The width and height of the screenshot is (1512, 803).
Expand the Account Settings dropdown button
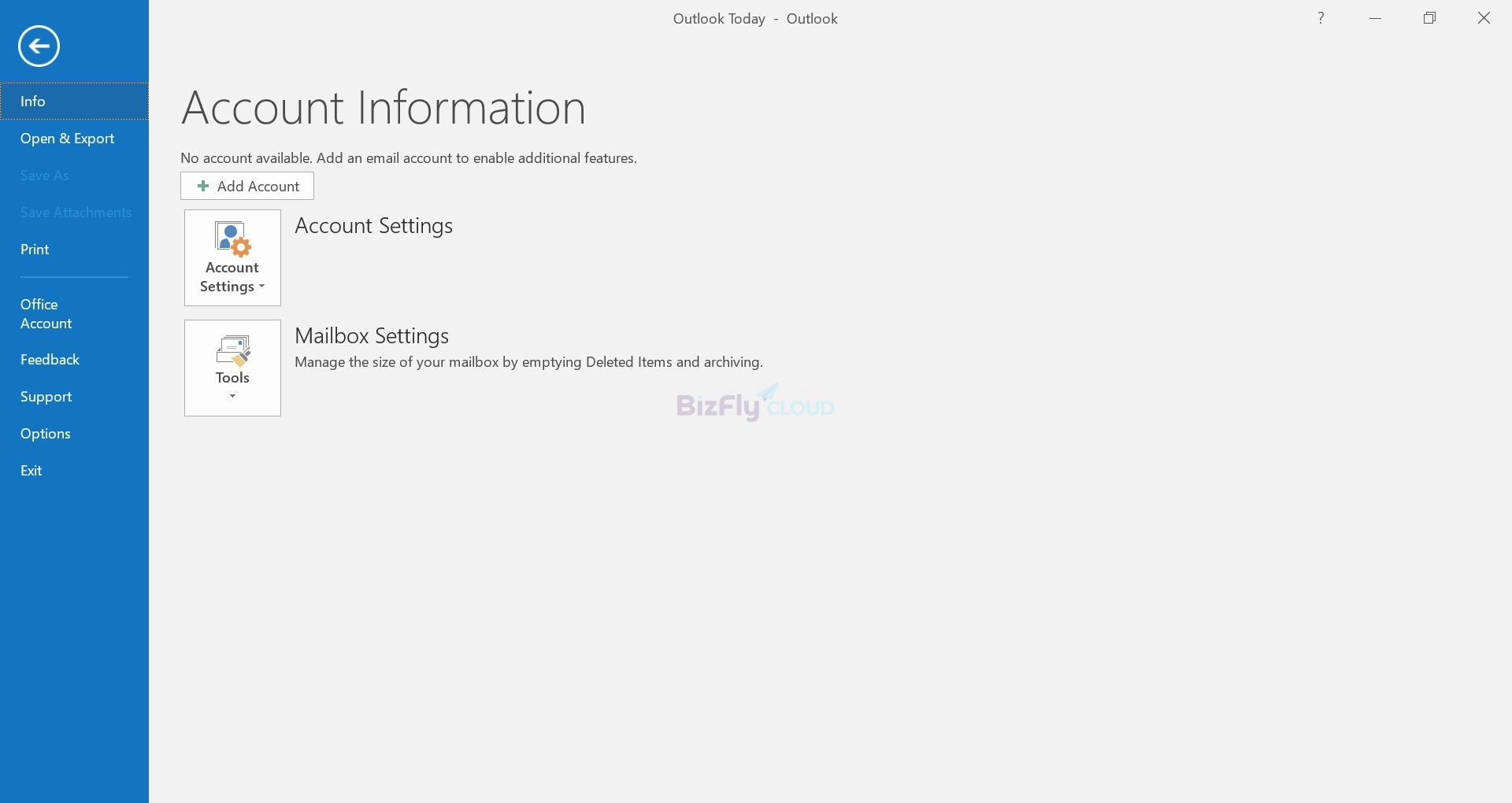232,257
